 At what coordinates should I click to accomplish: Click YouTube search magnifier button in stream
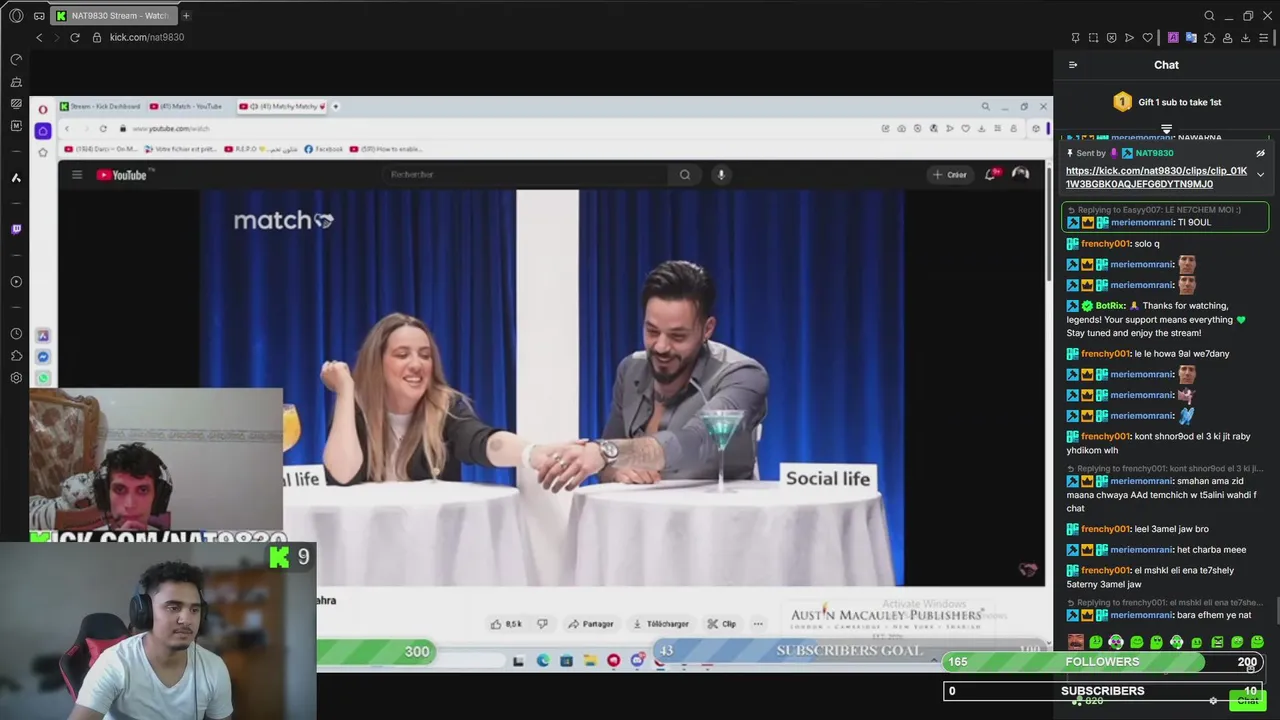pyautogui.click(x=685, y=175)
